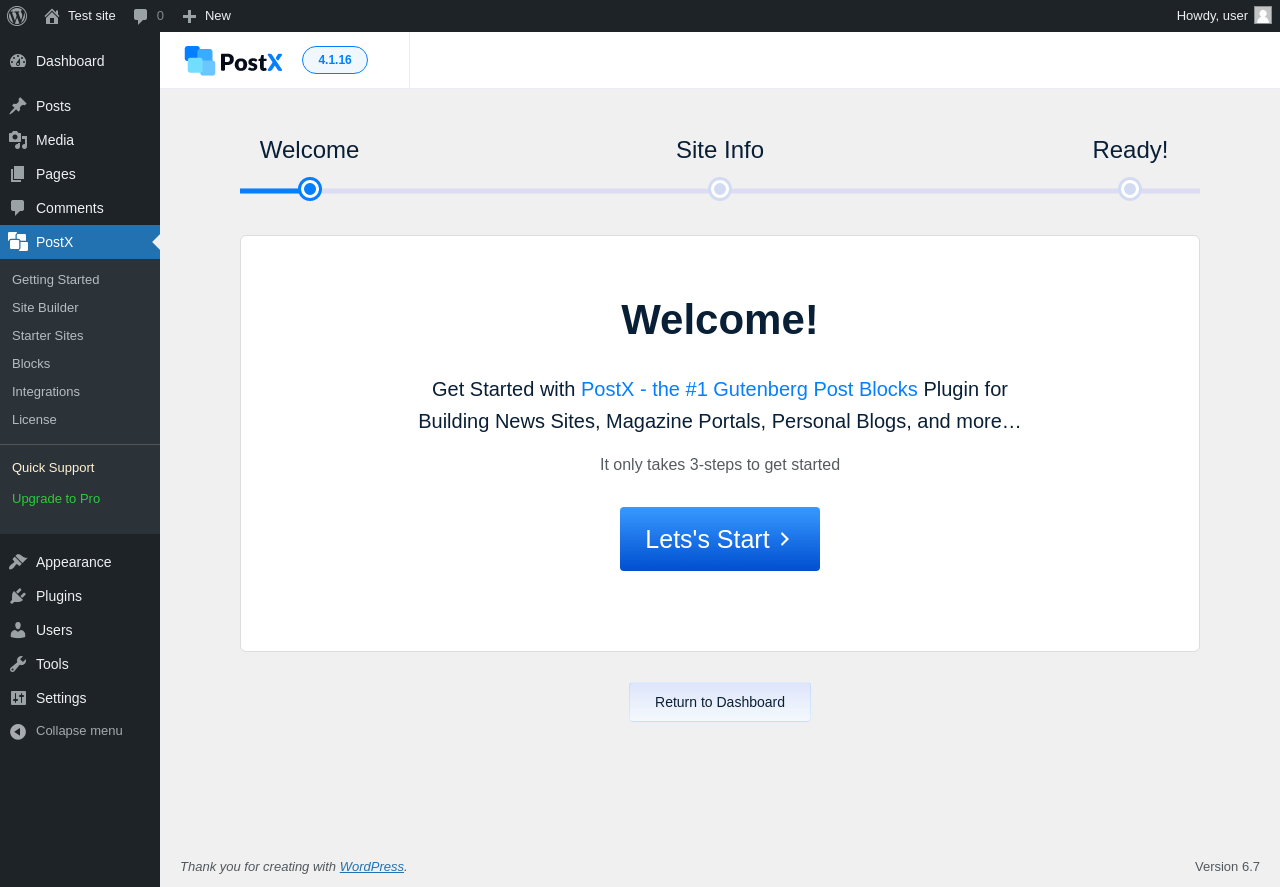Click the Site Info step label
The height and width of the screenshot is (887, 1280).
coord(720,150)
